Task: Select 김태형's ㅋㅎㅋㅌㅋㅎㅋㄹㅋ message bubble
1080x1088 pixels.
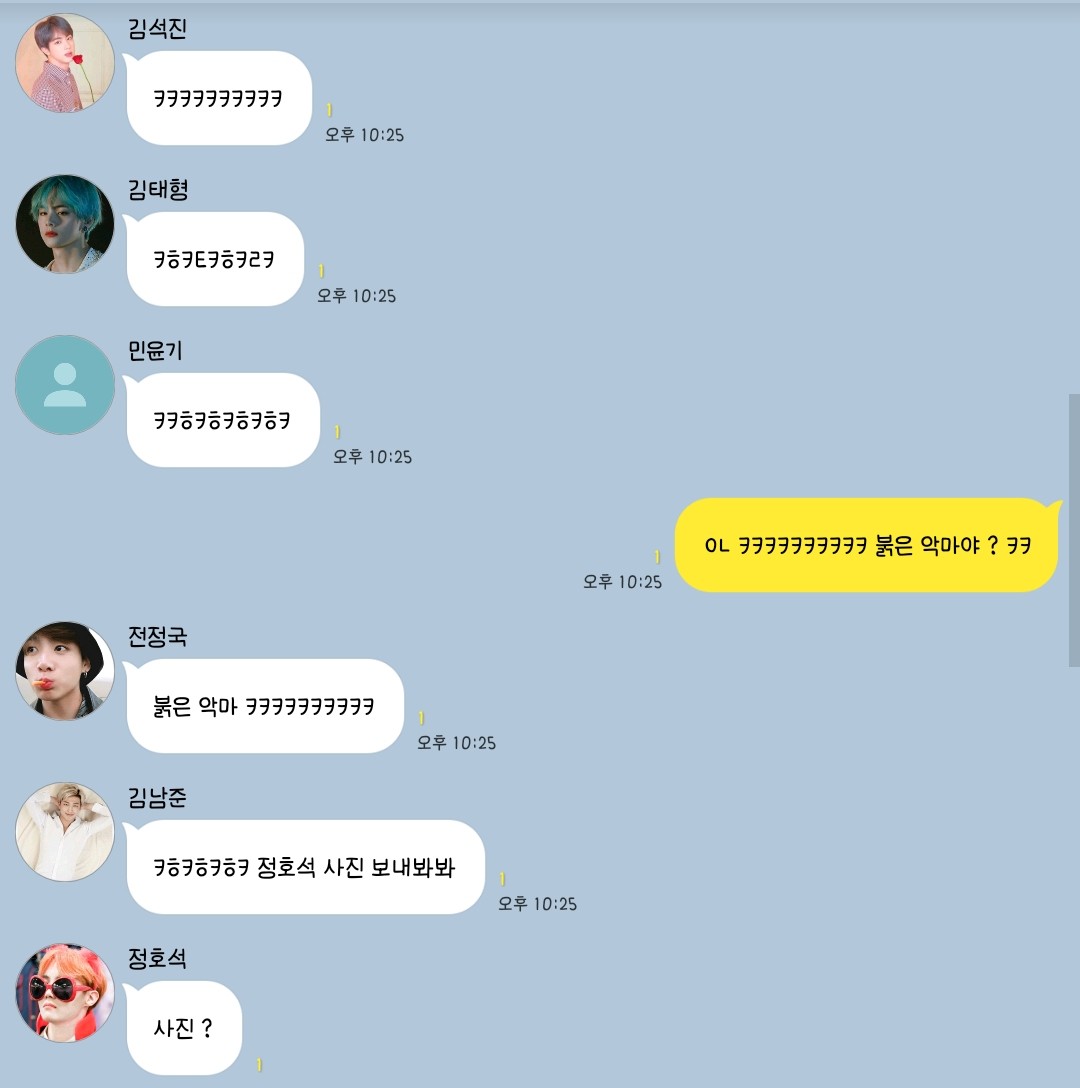Action: pos(214,259)
